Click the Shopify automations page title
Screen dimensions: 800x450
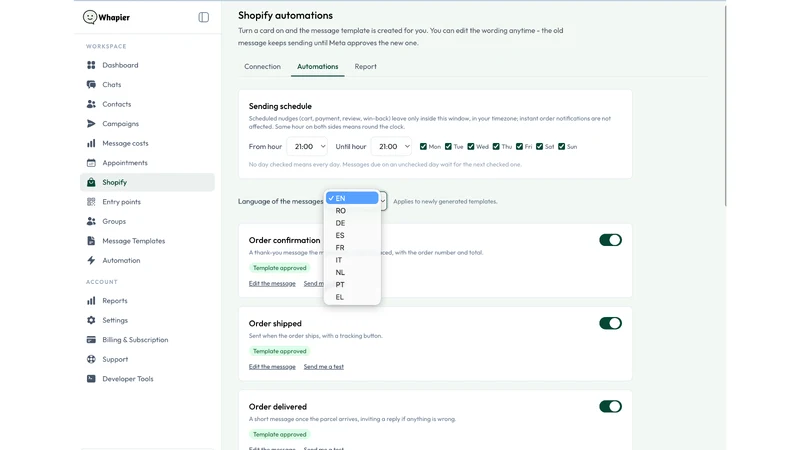(x=285, y=15)
